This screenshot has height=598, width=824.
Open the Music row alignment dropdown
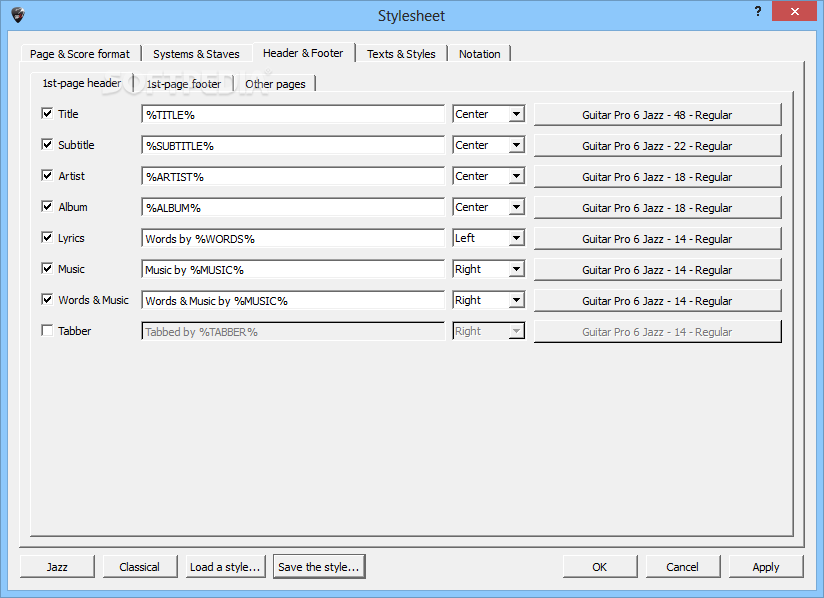489,269
